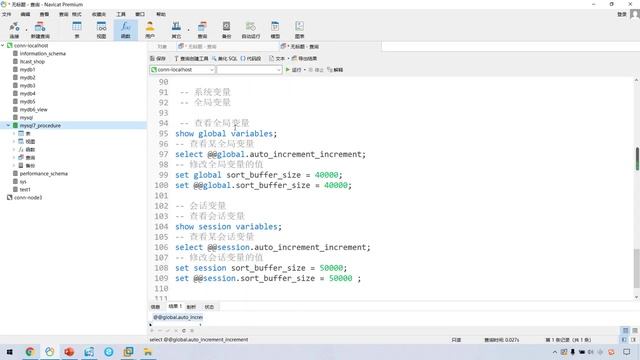
Task: Click the Text option in query toolbar
Action: [x=277, y=58]
